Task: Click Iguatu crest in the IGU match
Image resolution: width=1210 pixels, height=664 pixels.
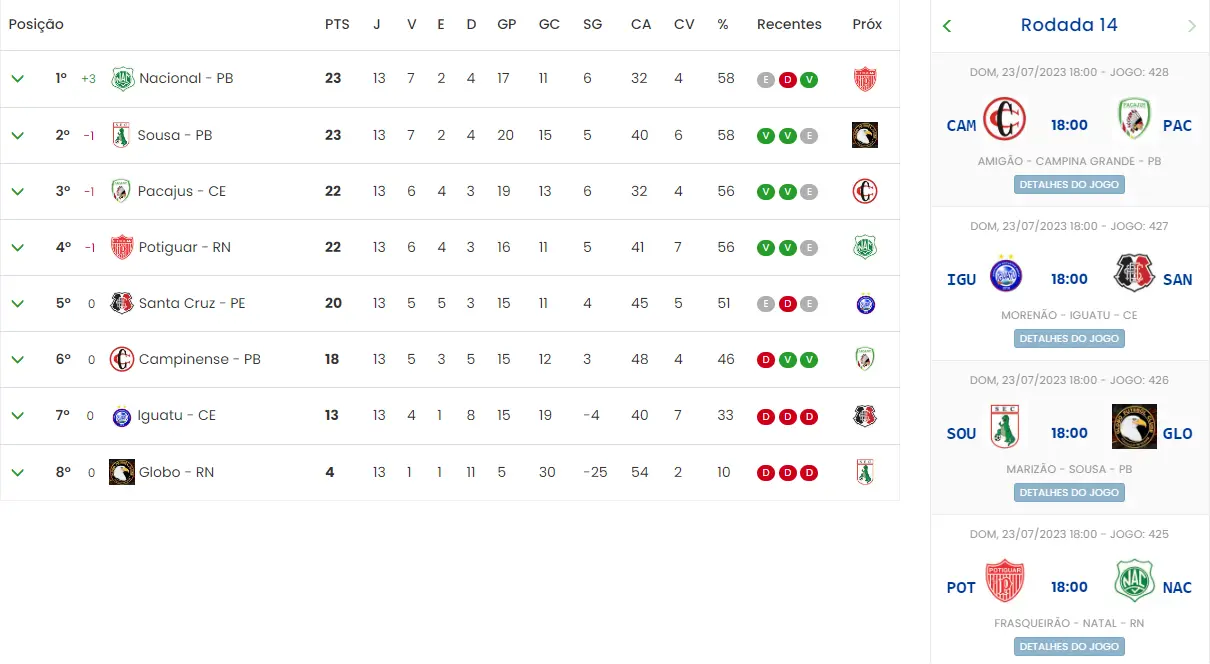Action: (x=1005, y=274)
